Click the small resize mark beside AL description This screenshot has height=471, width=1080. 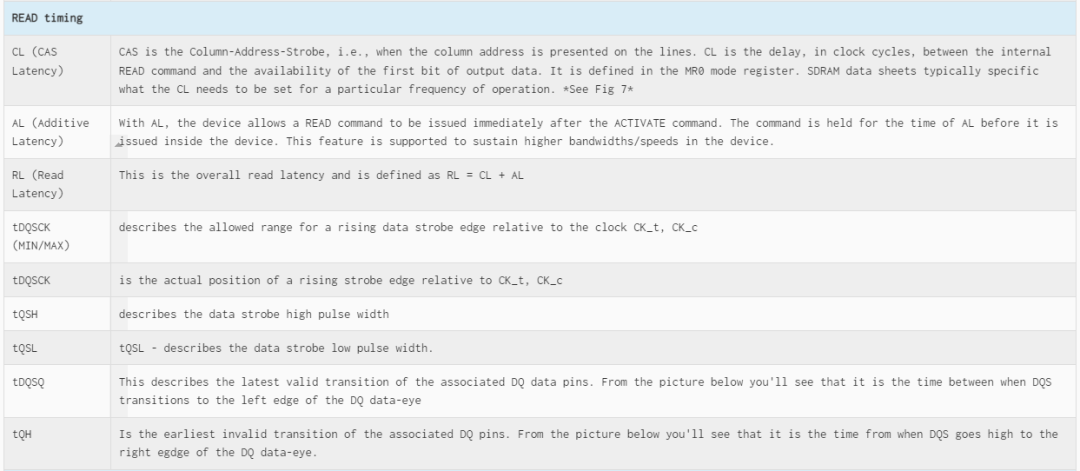[x=118, y=145]
